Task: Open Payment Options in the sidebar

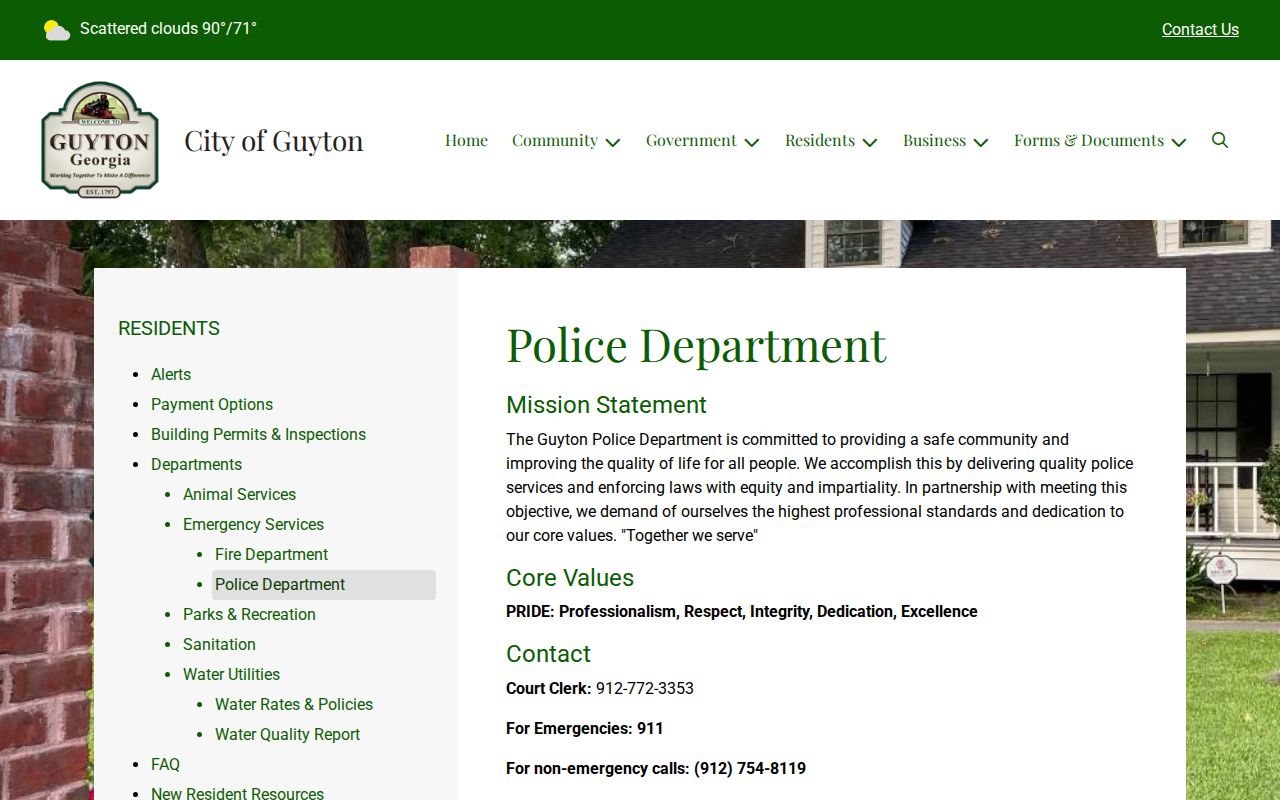Action: [212, 404]
